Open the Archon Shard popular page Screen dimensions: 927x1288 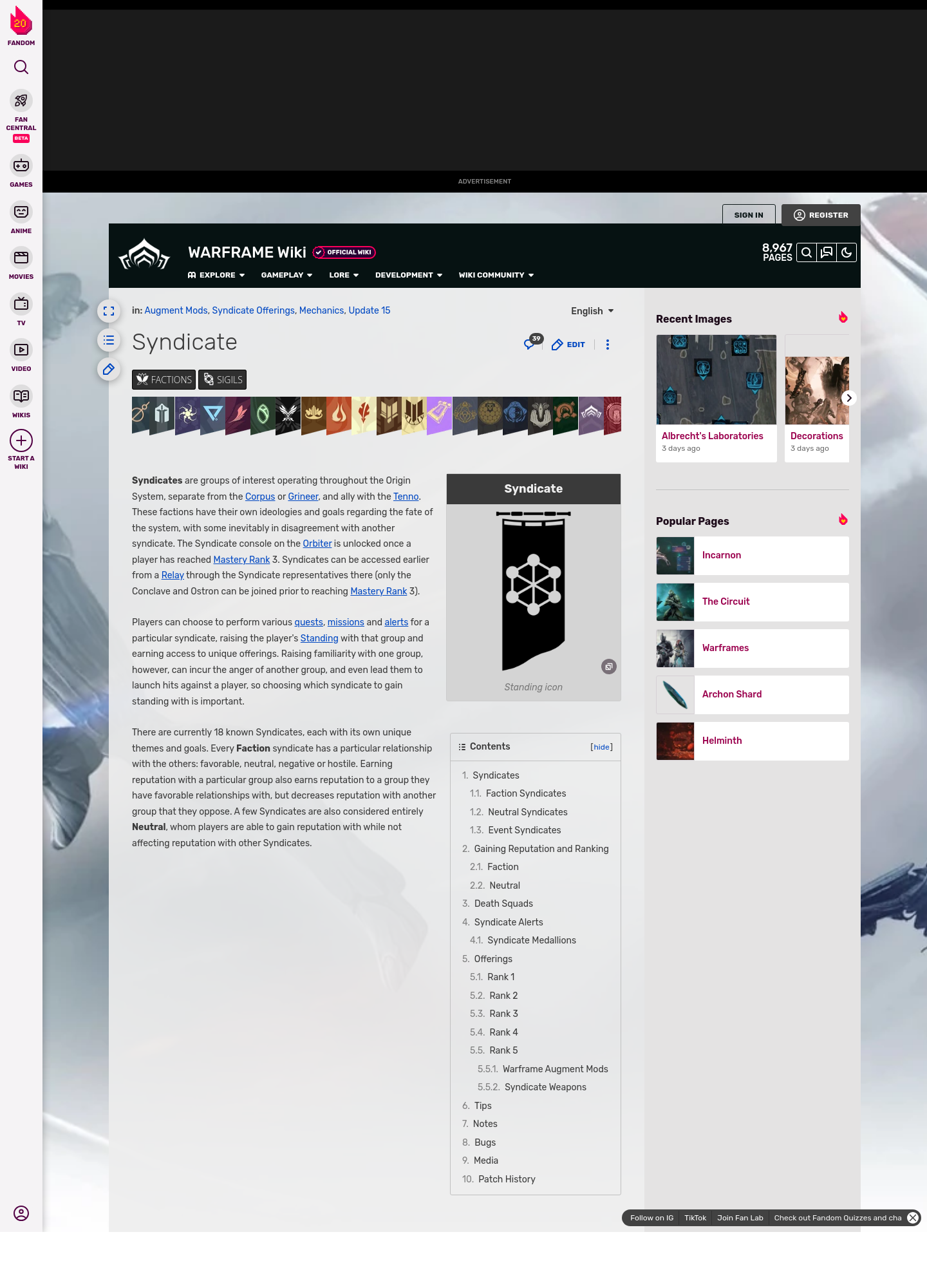point(753,695)
